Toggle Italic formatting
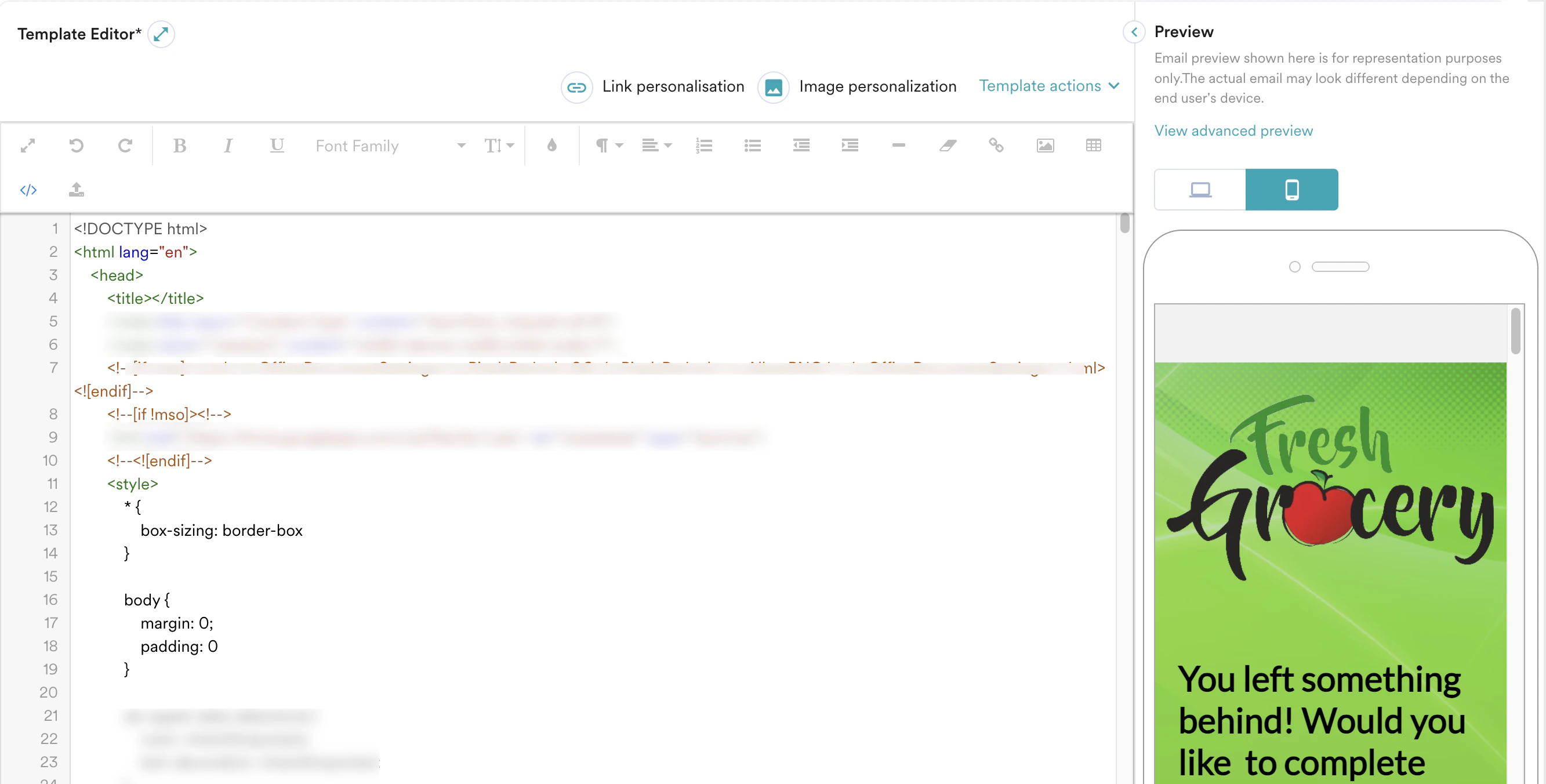Image resolution: width=1546 pixels, height=784 pixels. [228, 146]
